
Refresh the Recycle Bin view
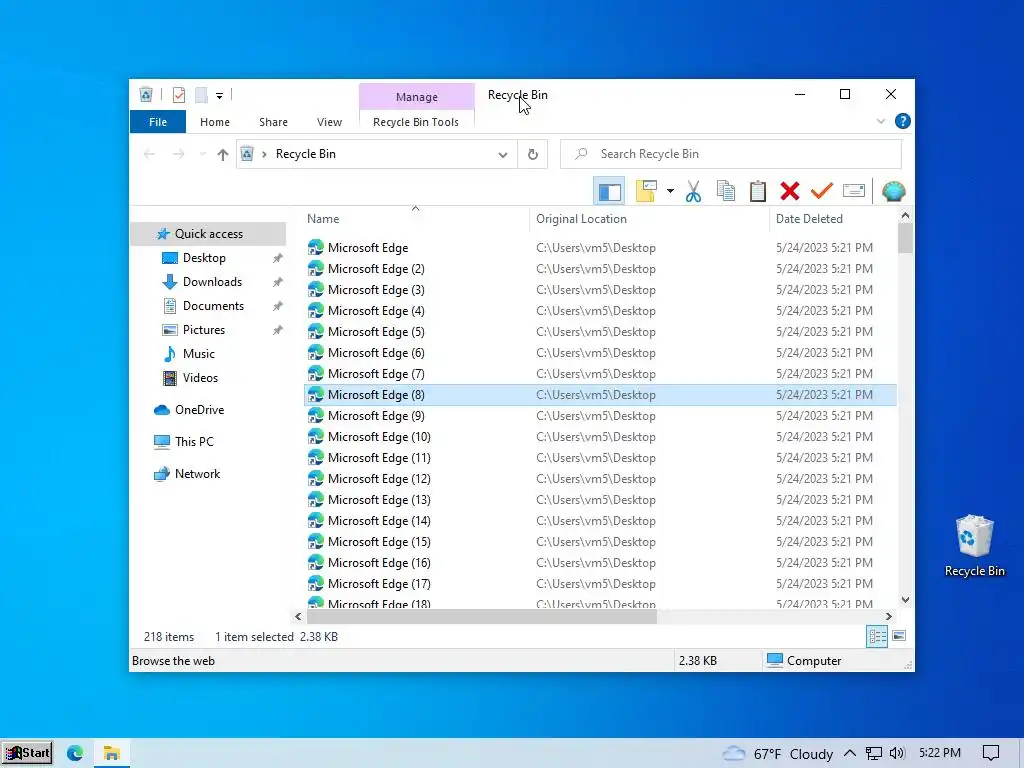click(x=533, y=154)
